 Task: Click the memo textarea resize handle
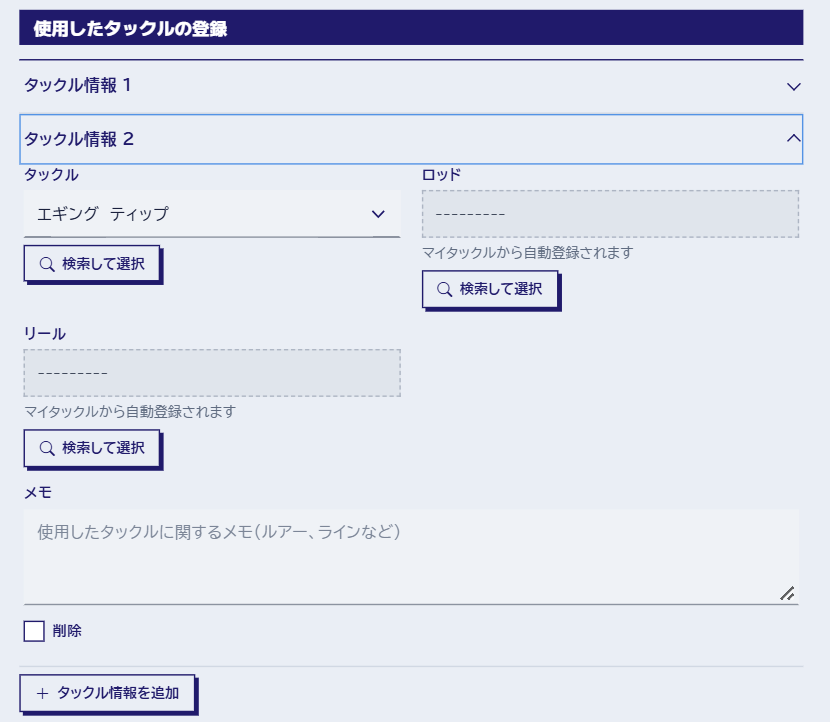click(787, 593)
